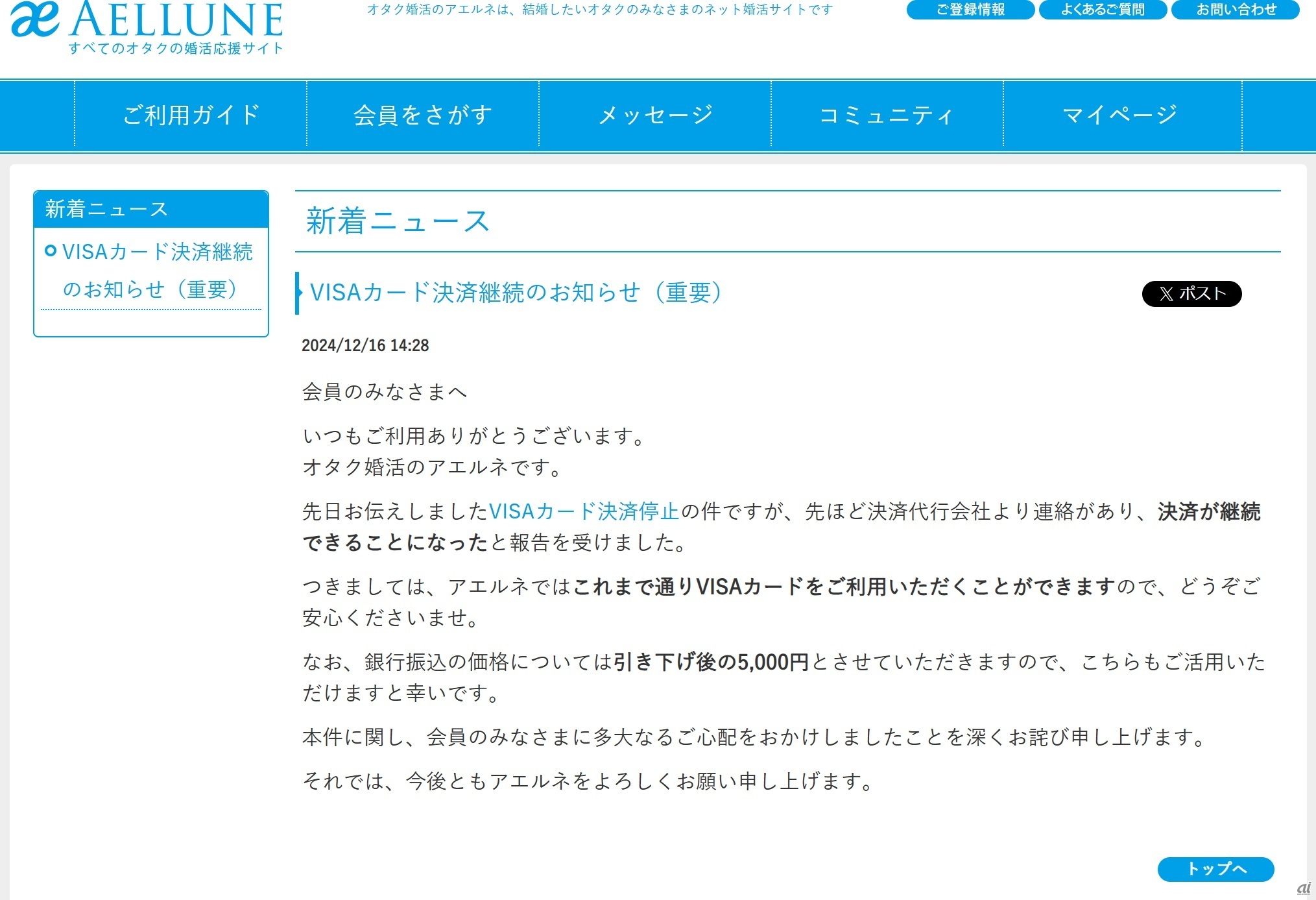
Task: Click the apology sentence 本件に関し、会員のみなさまに
Action: pos(756,737)
